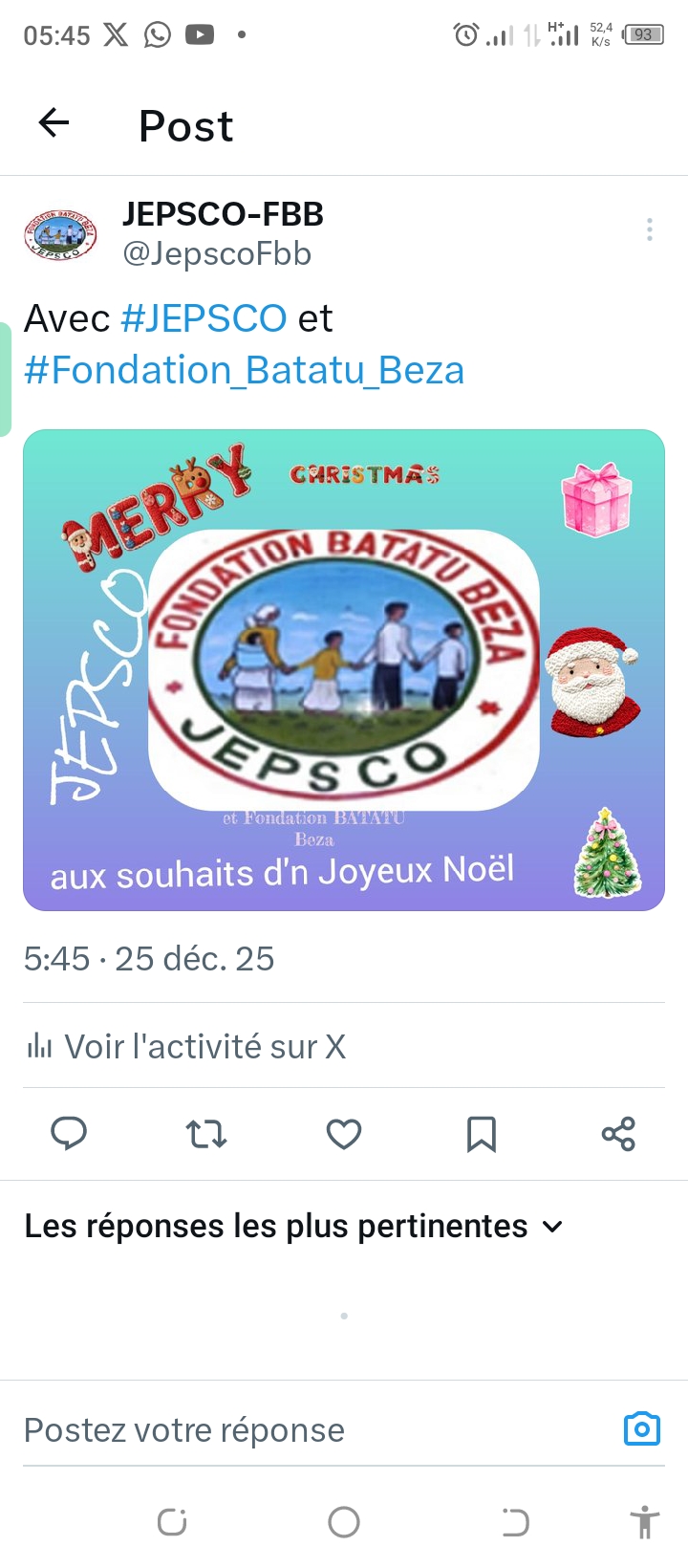Open the Merry Christmas image in the post

[x=344, y=670]
